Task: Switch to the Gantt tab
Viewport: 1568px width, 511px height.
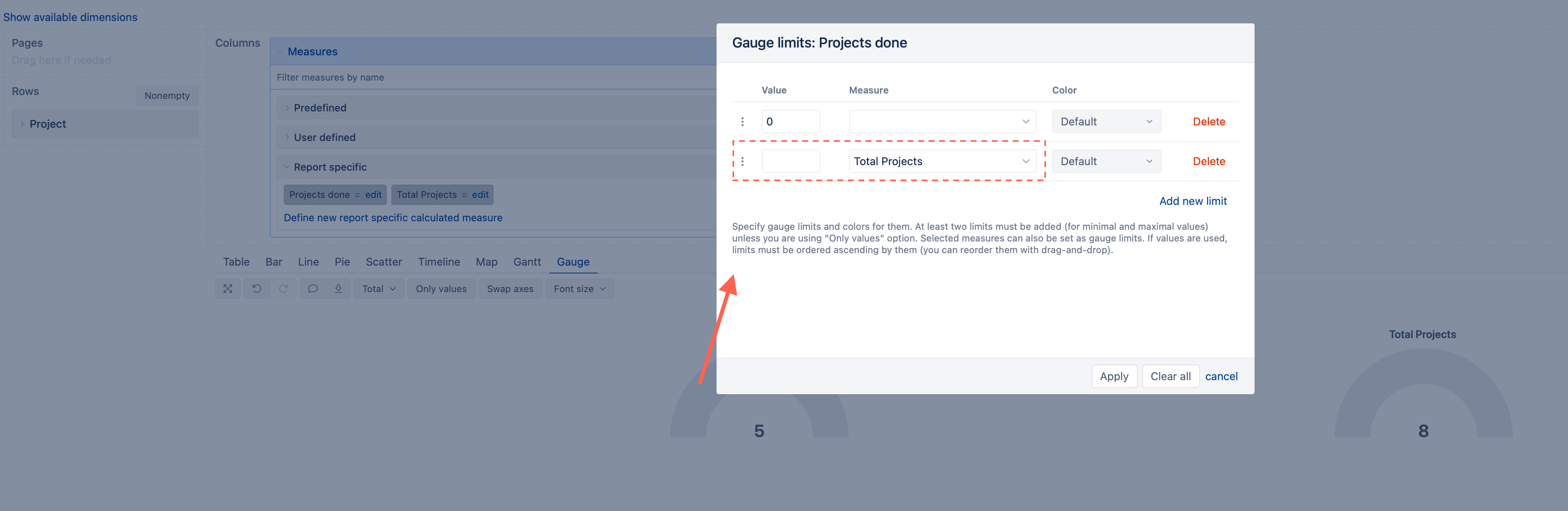Action: (527, 262)
